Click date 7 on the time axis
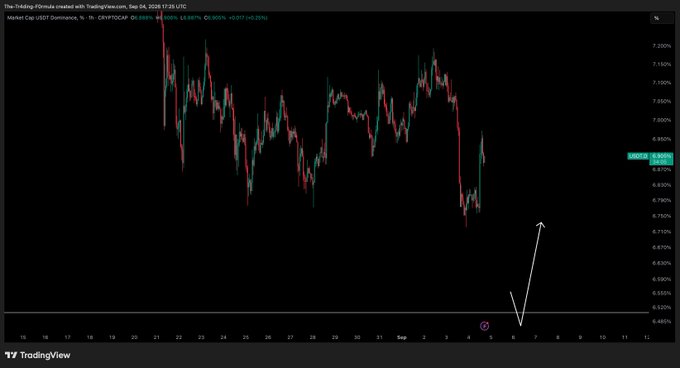The width and height of the screenshot is (680, 368). tap(536, 337)
